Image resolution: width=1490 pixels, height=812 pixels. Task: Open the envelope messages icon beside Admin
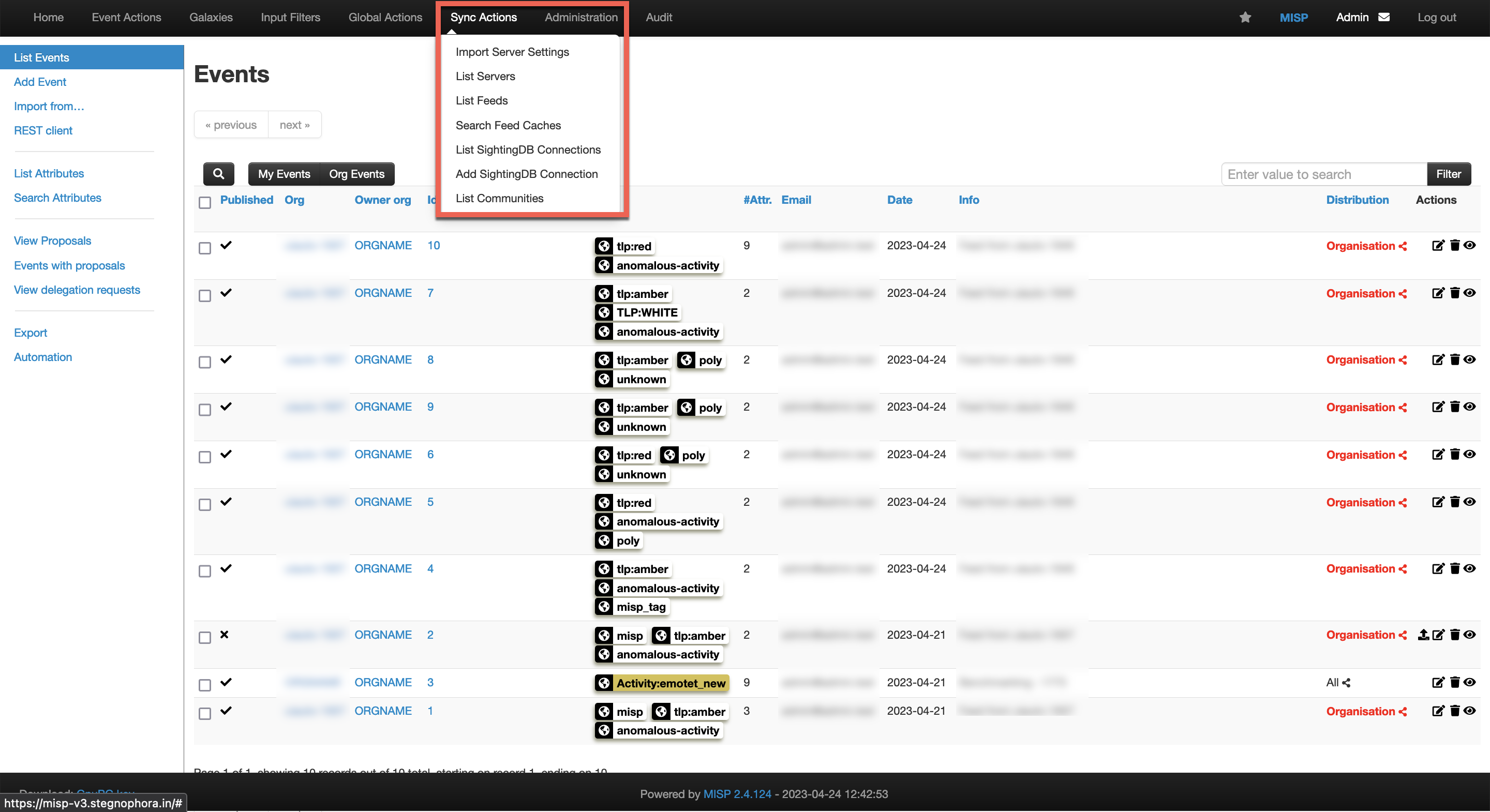(x=1384, y=18)
